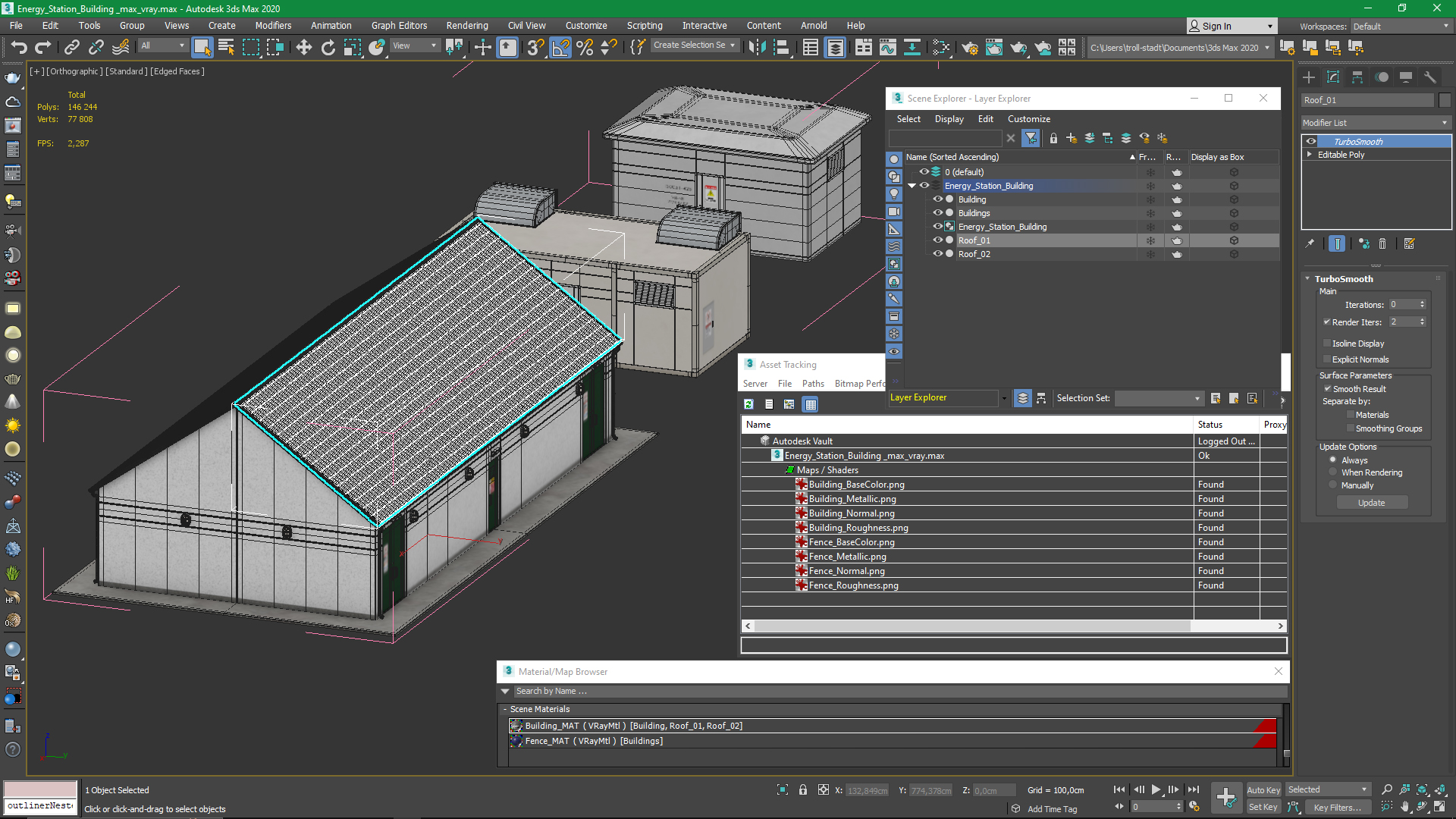Open the Rendering menu in menu bar
Screen dimensions: 1456x819
[x=467, y=25]
